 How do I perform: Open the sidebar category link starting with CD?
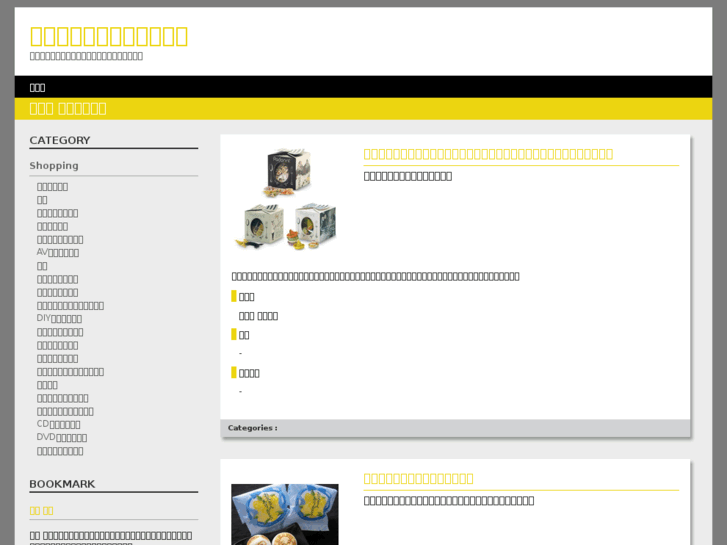tap(58, 424)
